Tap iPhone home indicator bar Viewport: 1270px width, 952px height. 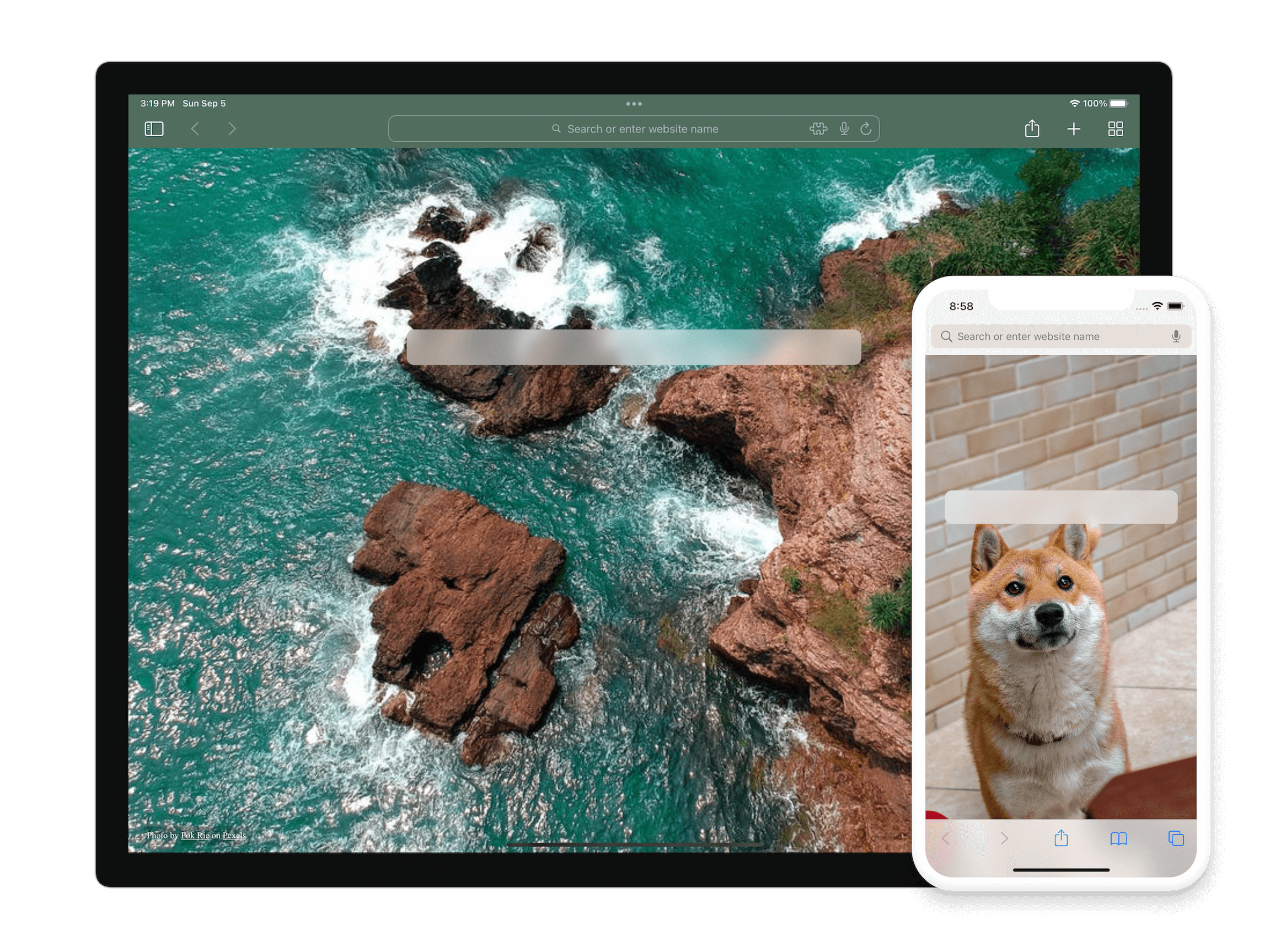click(x=1061, y=870)
